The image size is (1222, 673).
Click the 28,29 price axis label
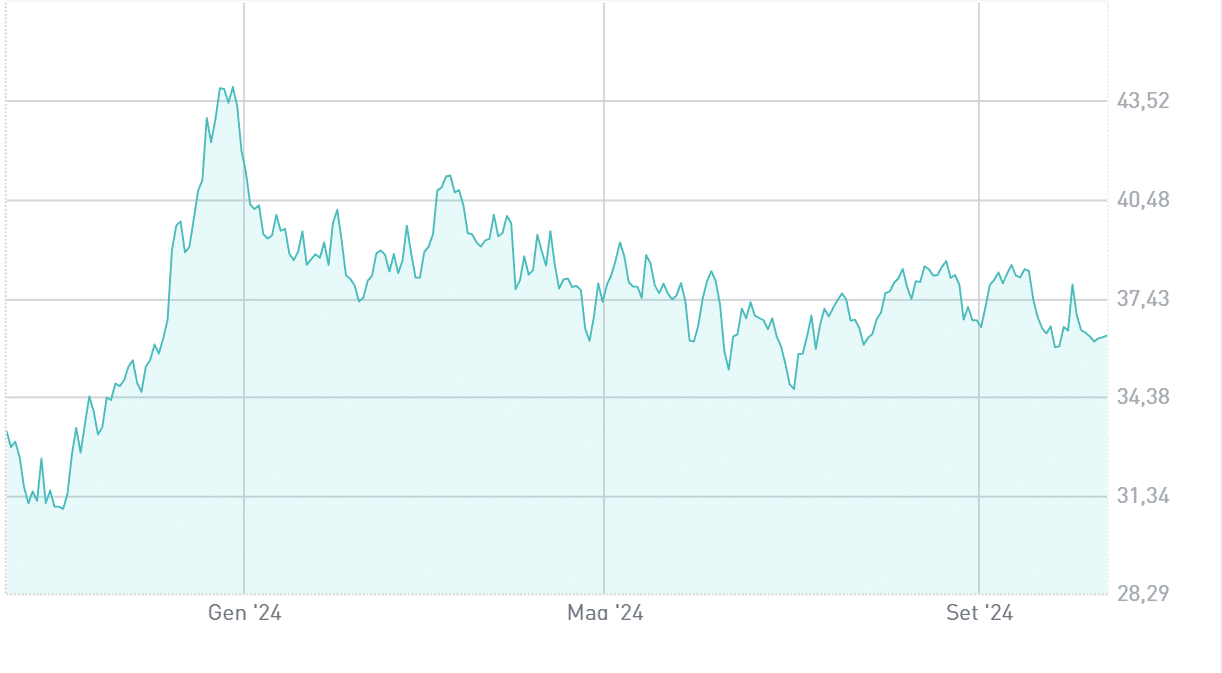coord(1141,595)
